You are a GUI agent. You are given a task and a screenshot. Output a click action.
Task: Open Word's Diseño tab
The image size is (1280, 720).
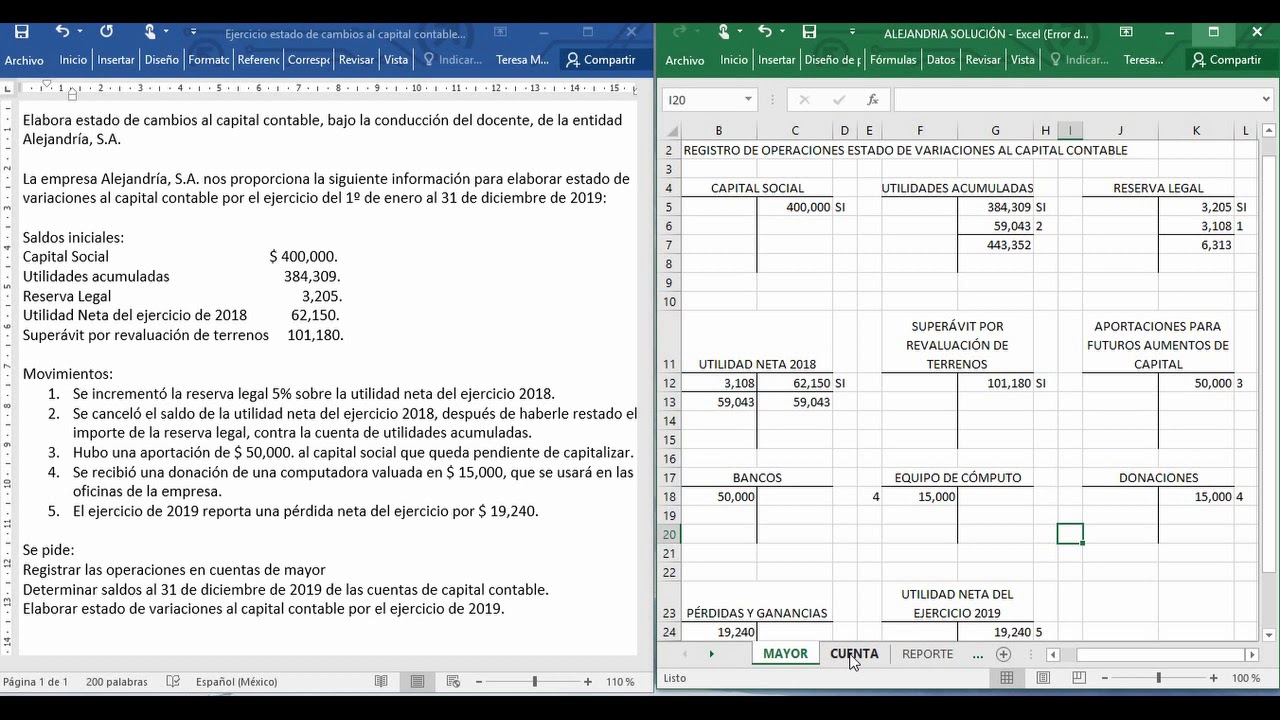162,60
